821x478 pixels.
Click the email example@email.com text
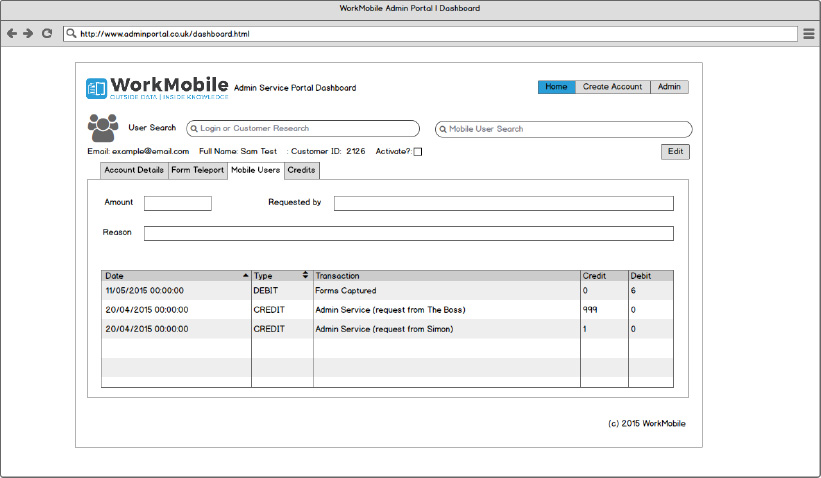(138, 151)
